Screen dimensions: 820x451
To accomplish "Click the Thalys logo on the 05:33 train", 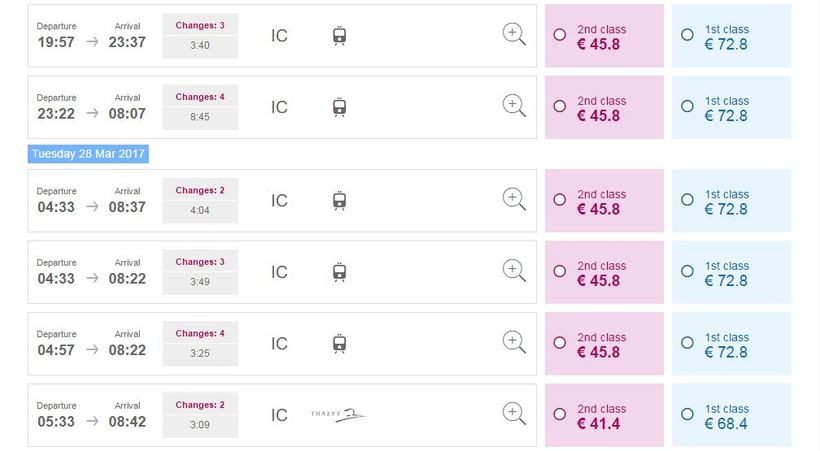I will click(338, 414).
